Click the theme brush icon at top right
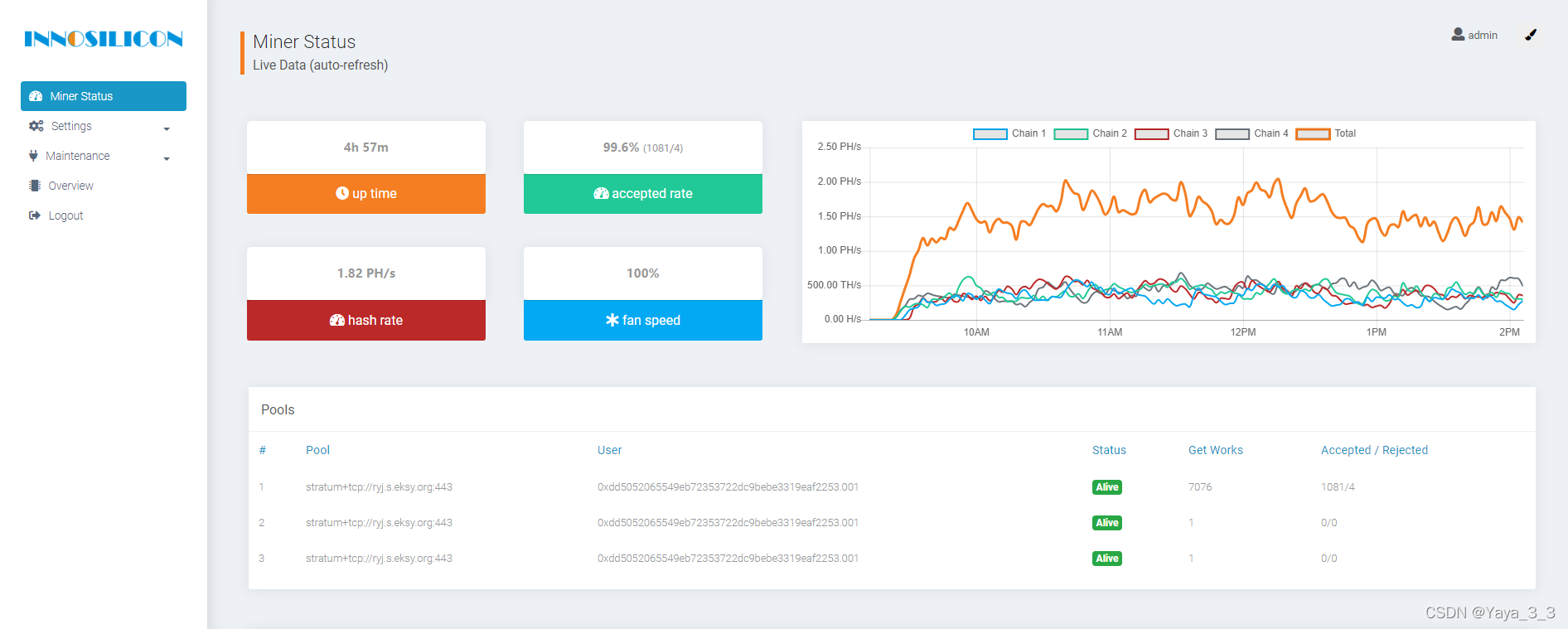The width and height of the screenshot is (1568, 629). (x=1531, y=35)
